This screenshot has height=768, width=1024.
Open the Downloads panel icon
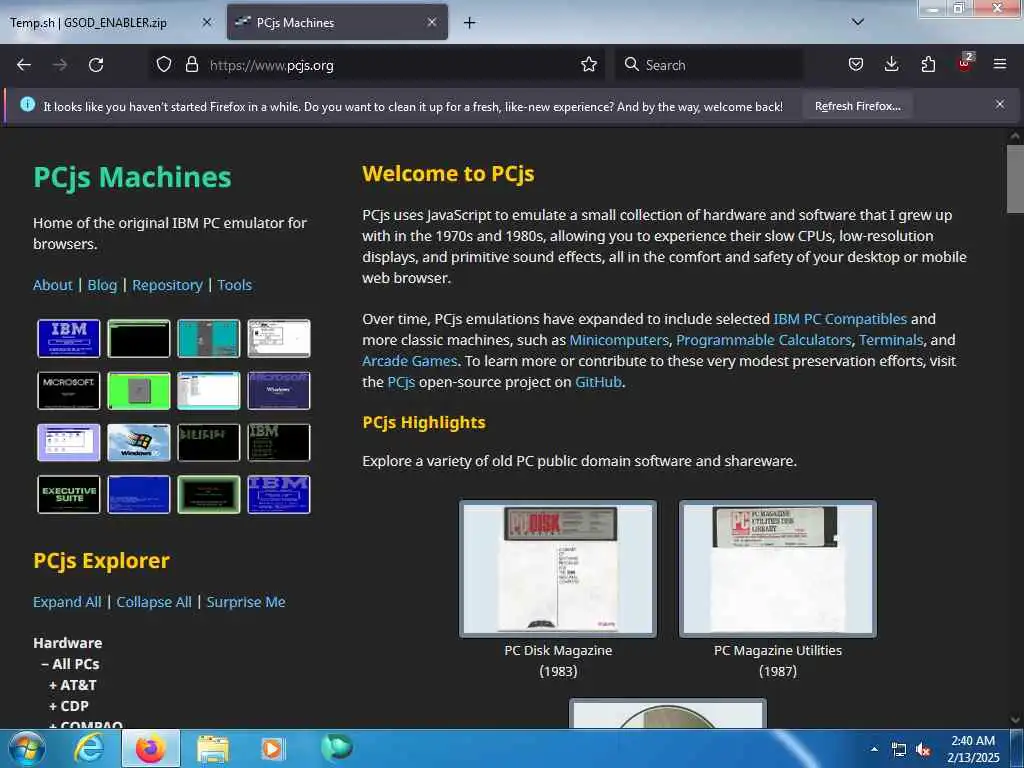(x=891, y=65)
